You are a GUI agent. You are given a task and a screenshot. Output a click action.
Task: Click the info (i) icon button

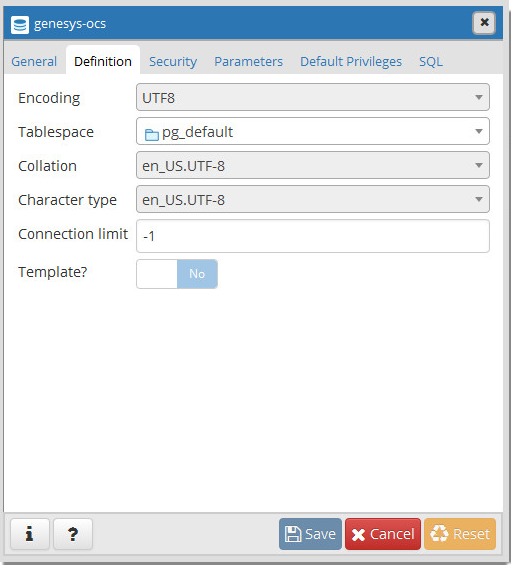(x=30, y=534)
